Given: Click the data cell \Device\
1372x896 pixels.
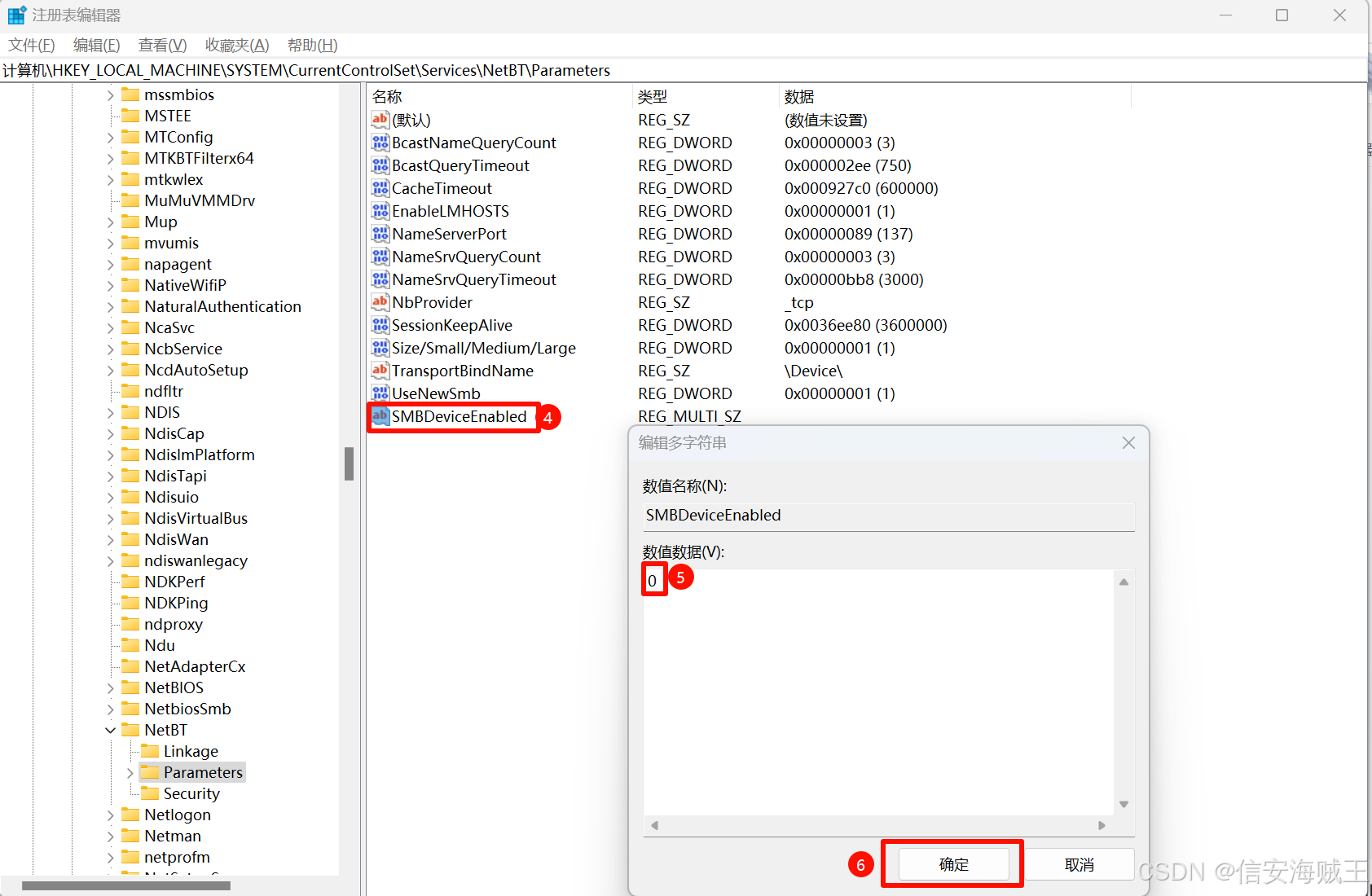Looking at the screenshot, I should [813, 371].
